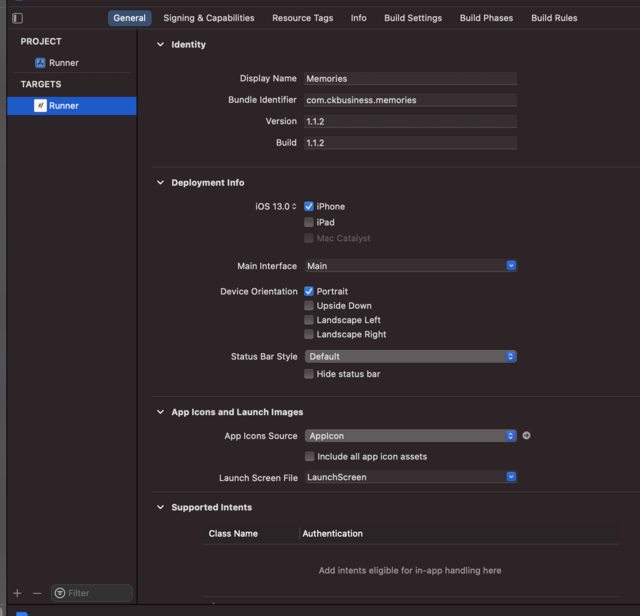
Task: Collapse the Identity section
Action: coord(160,44)
